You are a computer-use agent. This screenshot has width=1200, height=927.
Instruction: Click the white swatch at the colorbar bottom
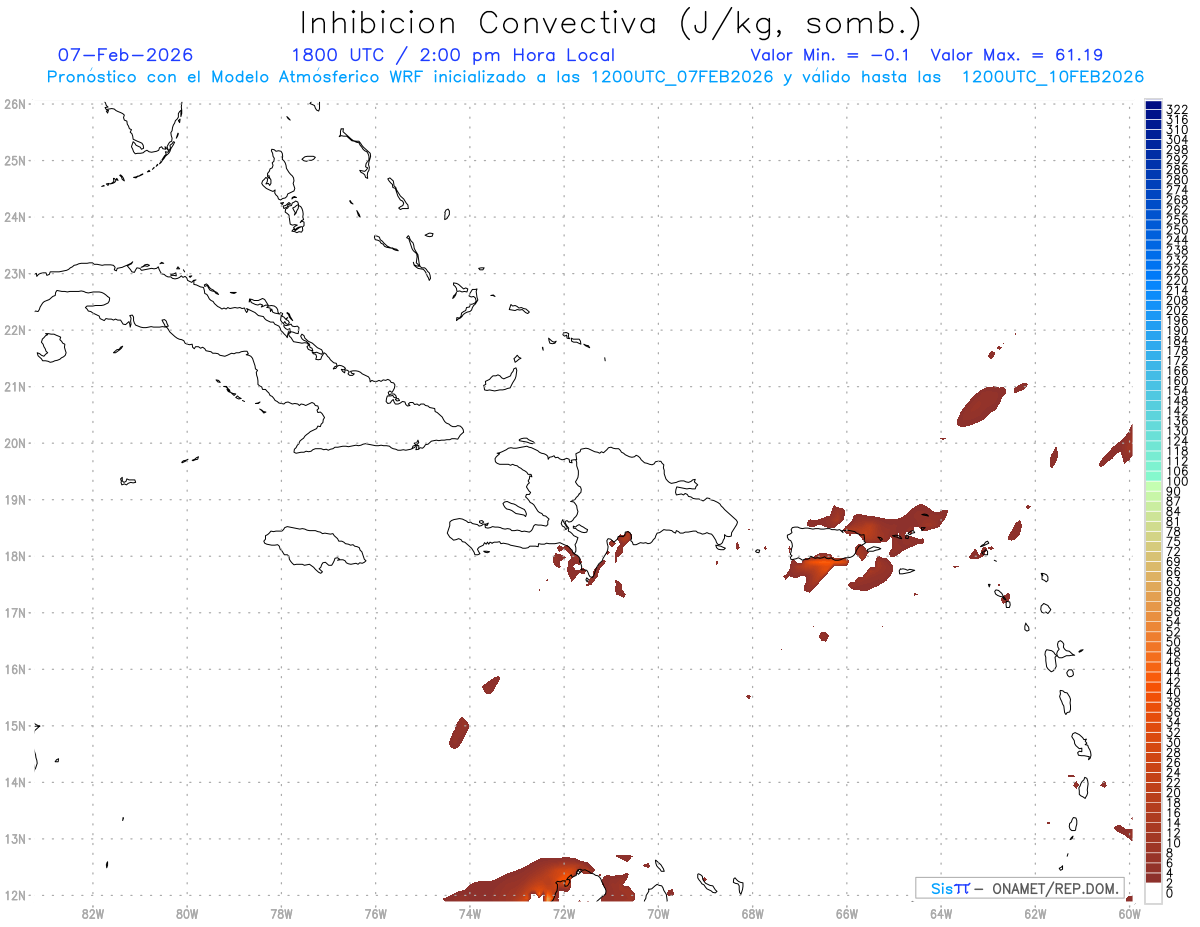(1153, 891)
